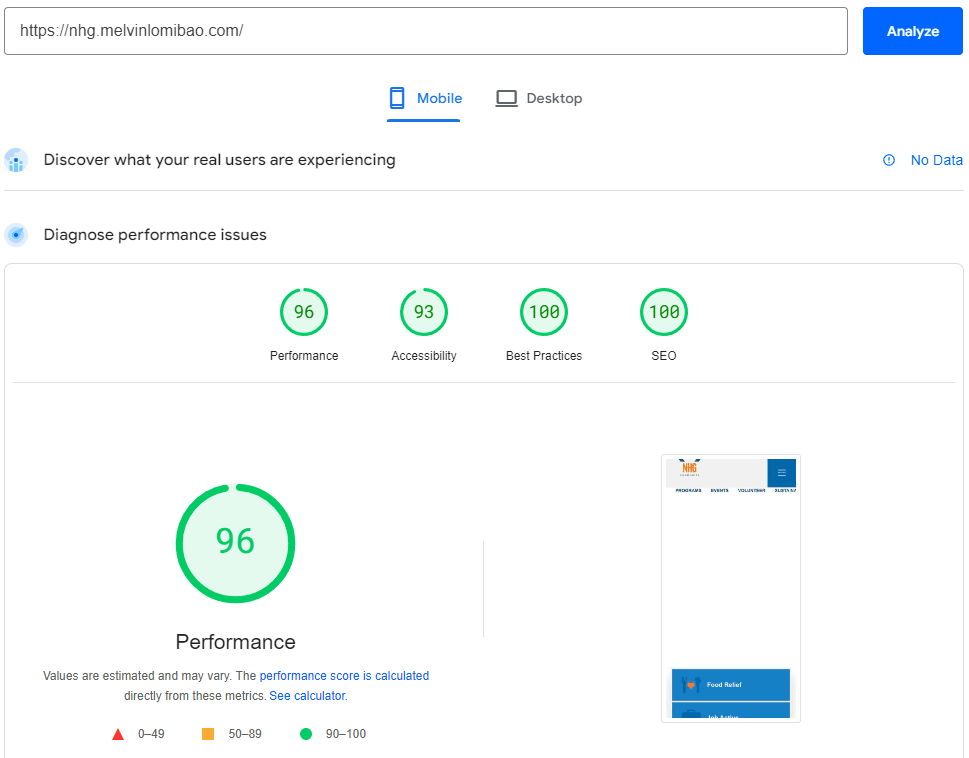Click the red triangle 0–49 legend icon
Screen dimensions: 969x758
[x=118, y=733]
